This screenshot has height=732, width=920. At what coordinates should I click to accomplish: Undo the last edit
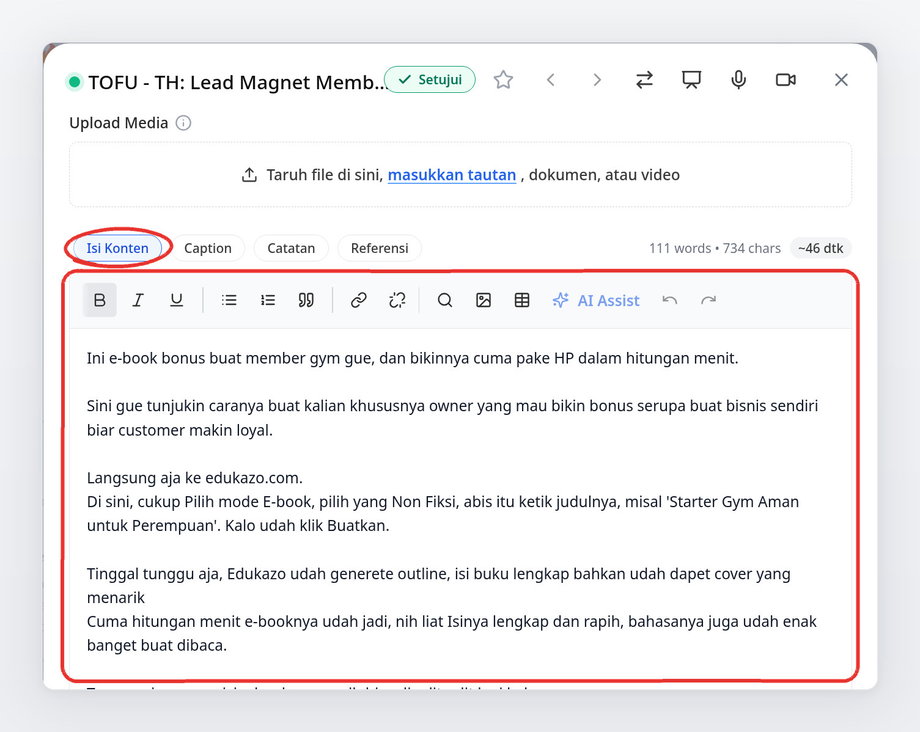point(669,300)
